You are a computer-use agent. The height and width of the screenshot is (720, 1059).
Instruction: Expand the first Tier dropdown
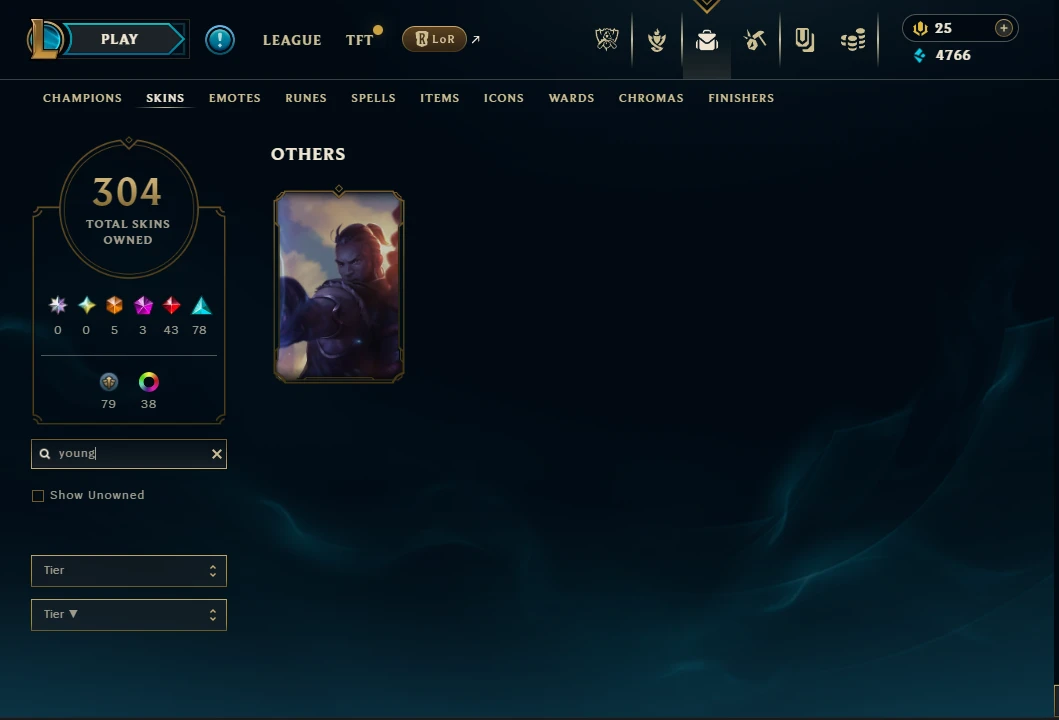point(129,571)
